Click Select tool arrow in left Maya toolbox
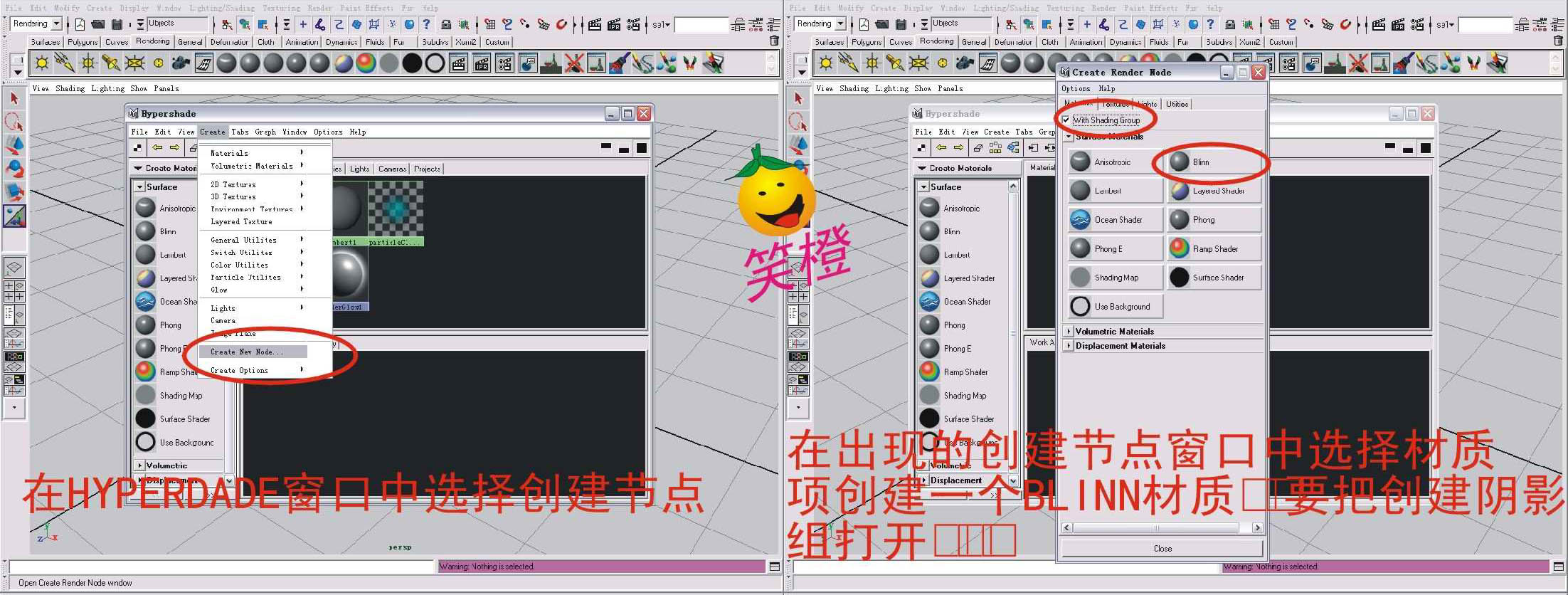 coord(14,98)
